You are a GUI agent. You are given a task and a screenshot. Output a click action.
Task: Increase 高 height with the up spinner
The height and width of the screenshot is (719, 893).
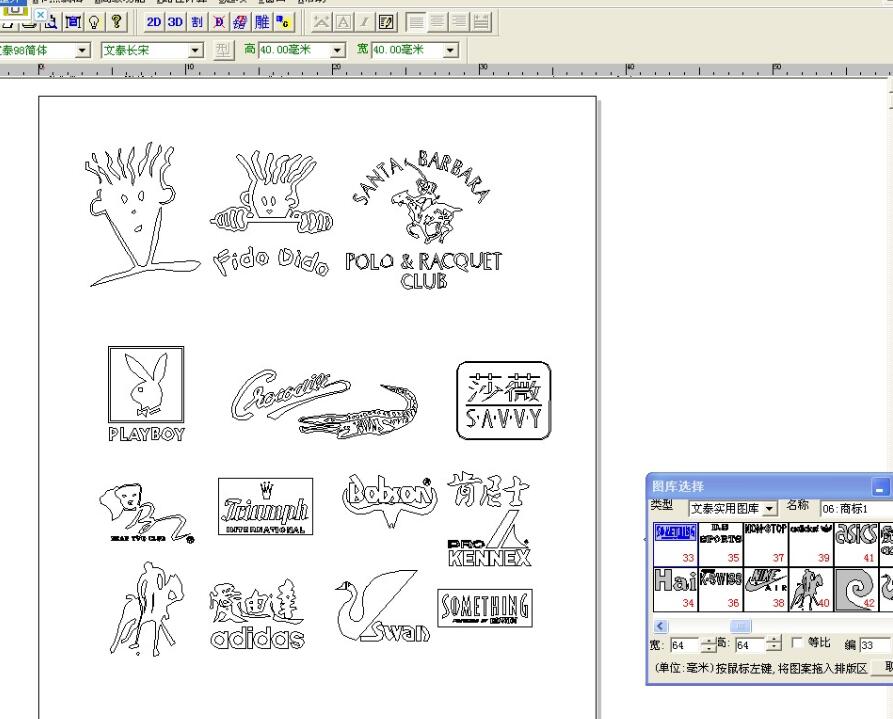click(773, 641)
